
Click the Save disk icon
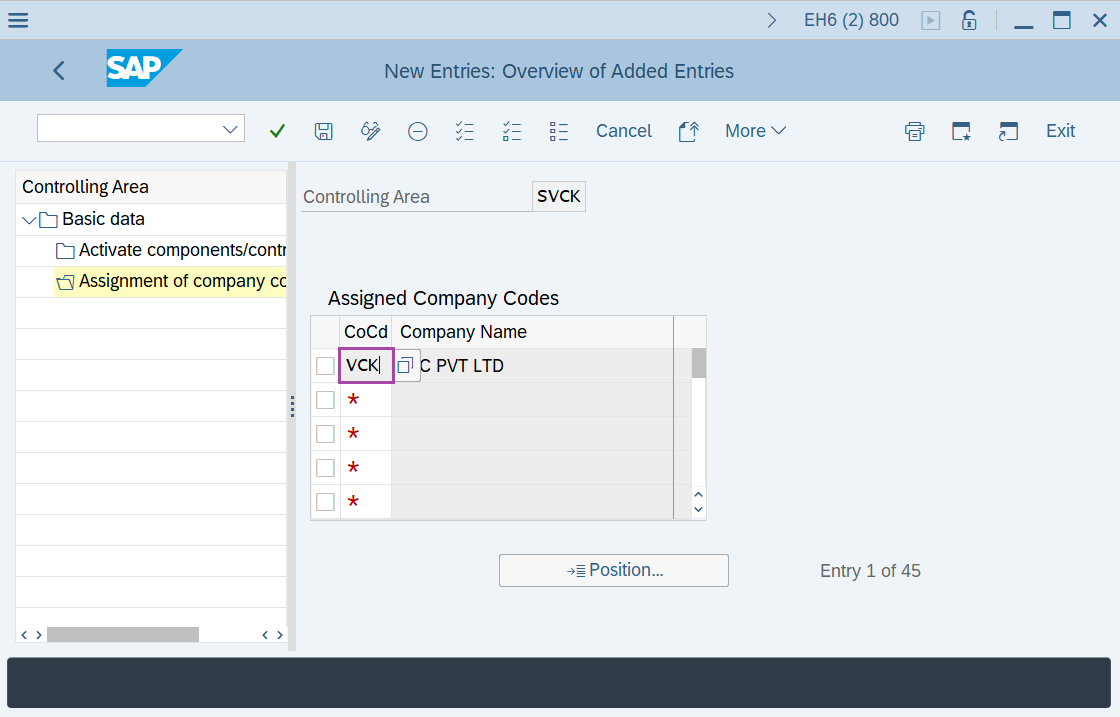pyautogui.click(x=323, y=131)
